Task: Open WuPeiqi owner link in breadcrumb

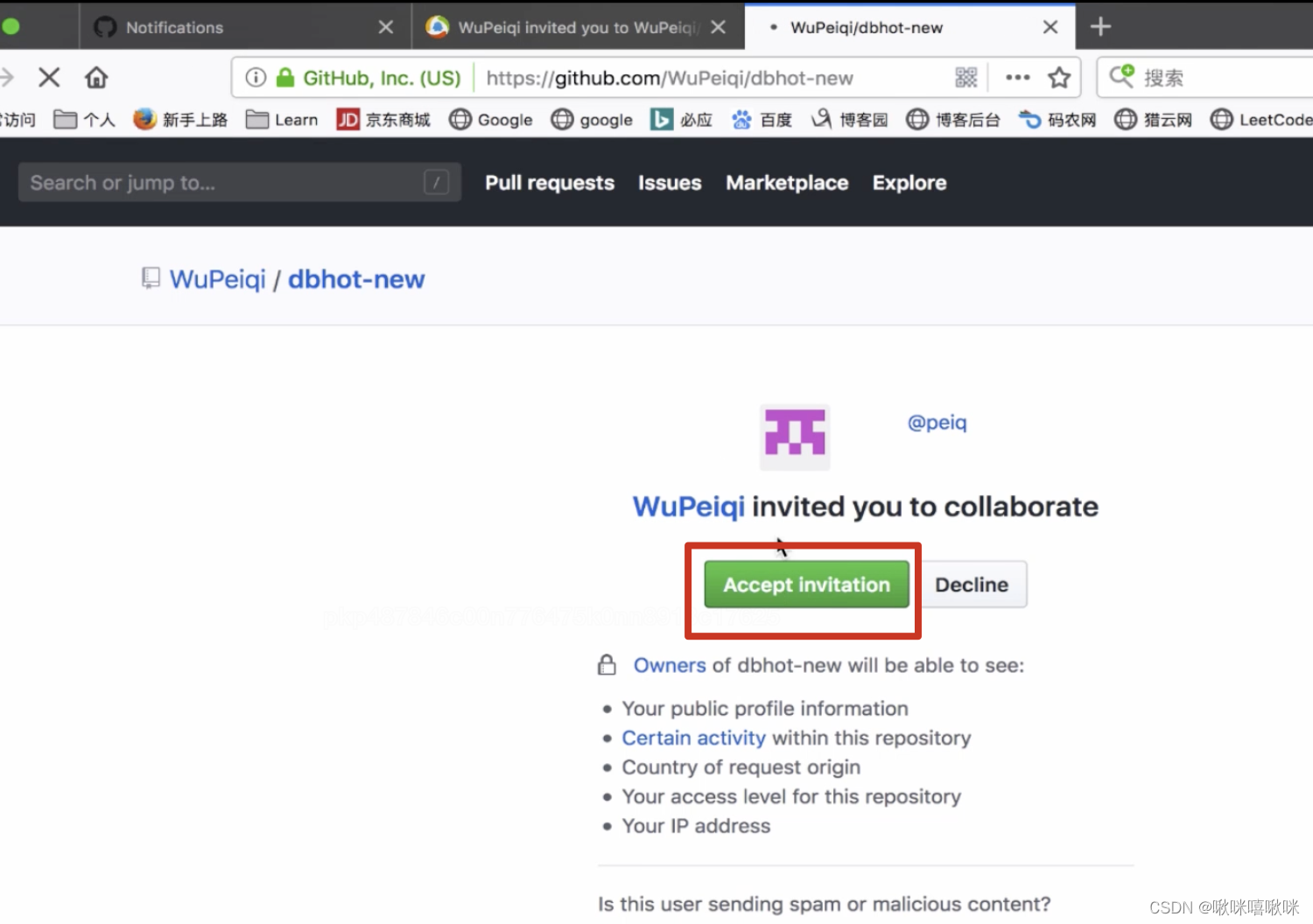Action: (217, 279)
